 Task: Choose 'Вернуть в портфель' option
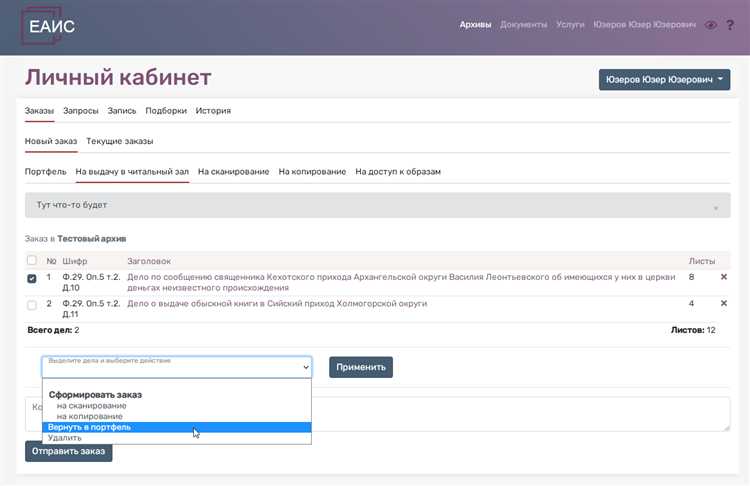[89, 427]
